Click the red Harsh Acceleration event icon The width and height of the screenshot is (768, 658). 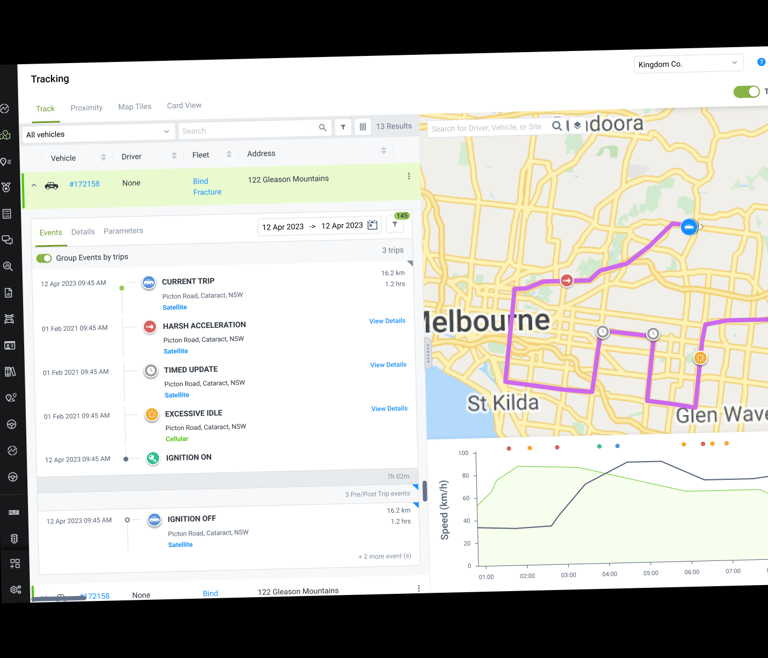coord(150,326)
